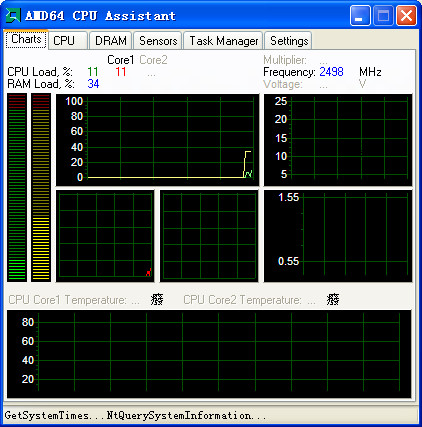Click the Core1 load chart with red trace
The width and height of the screenshot is (422, 427).
pyautogui.click(x=105, y=236)
